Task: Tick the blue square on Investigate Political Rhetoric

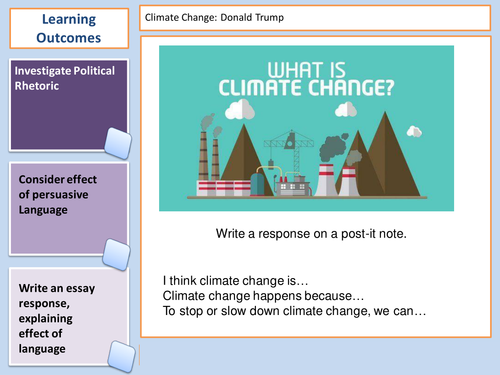Action: [x=118, y=143]
